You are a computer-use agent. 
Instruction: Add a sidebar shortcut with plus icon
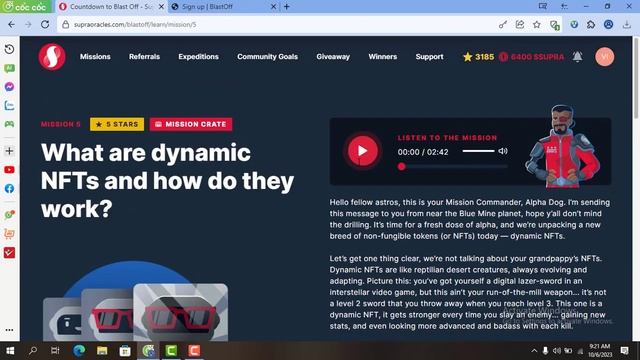click(x=9, y=151)
